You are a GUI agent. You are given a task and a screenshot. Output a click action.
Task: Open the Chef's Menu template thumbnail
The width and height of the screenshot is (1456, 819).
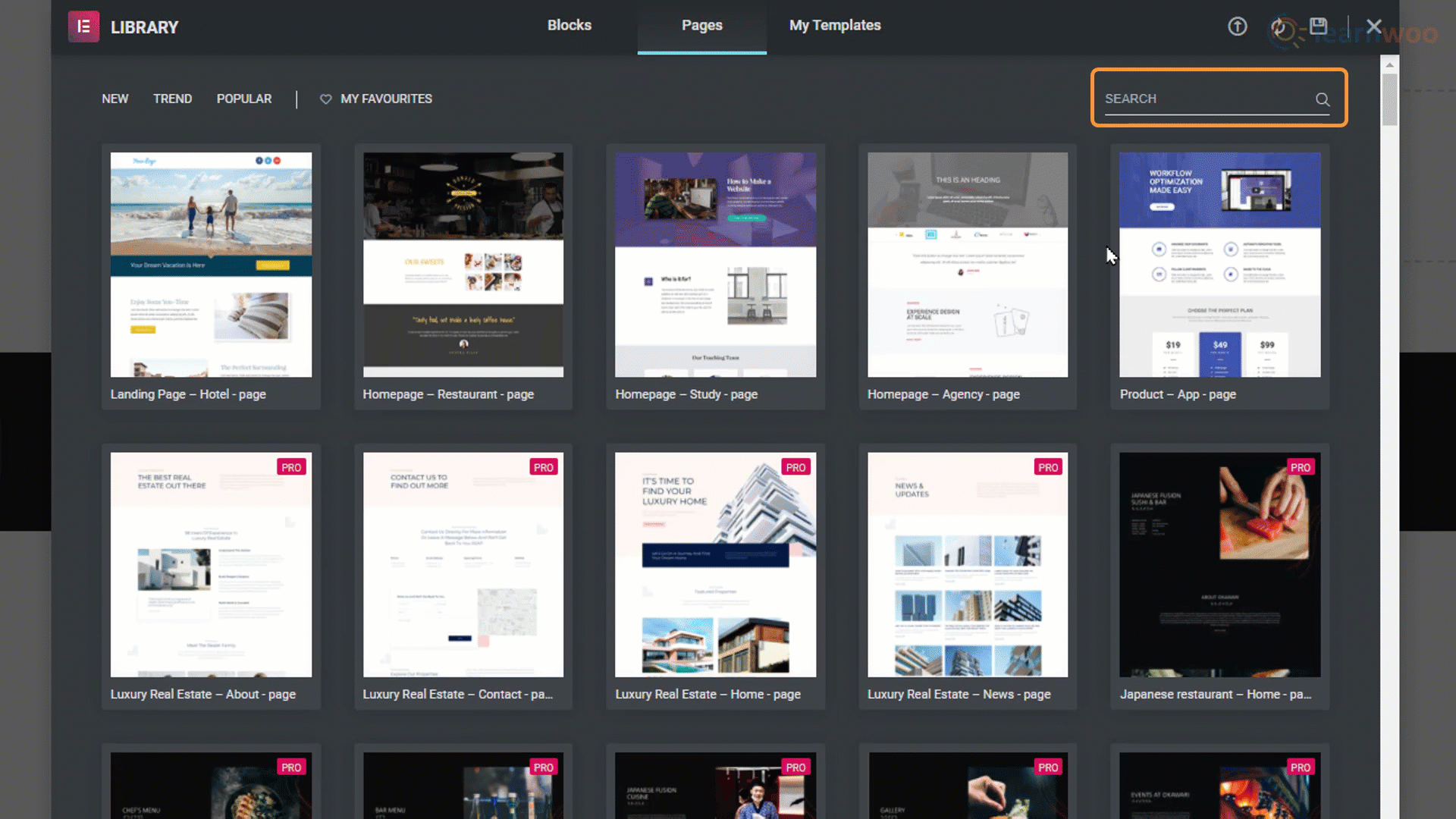[211, 786]
